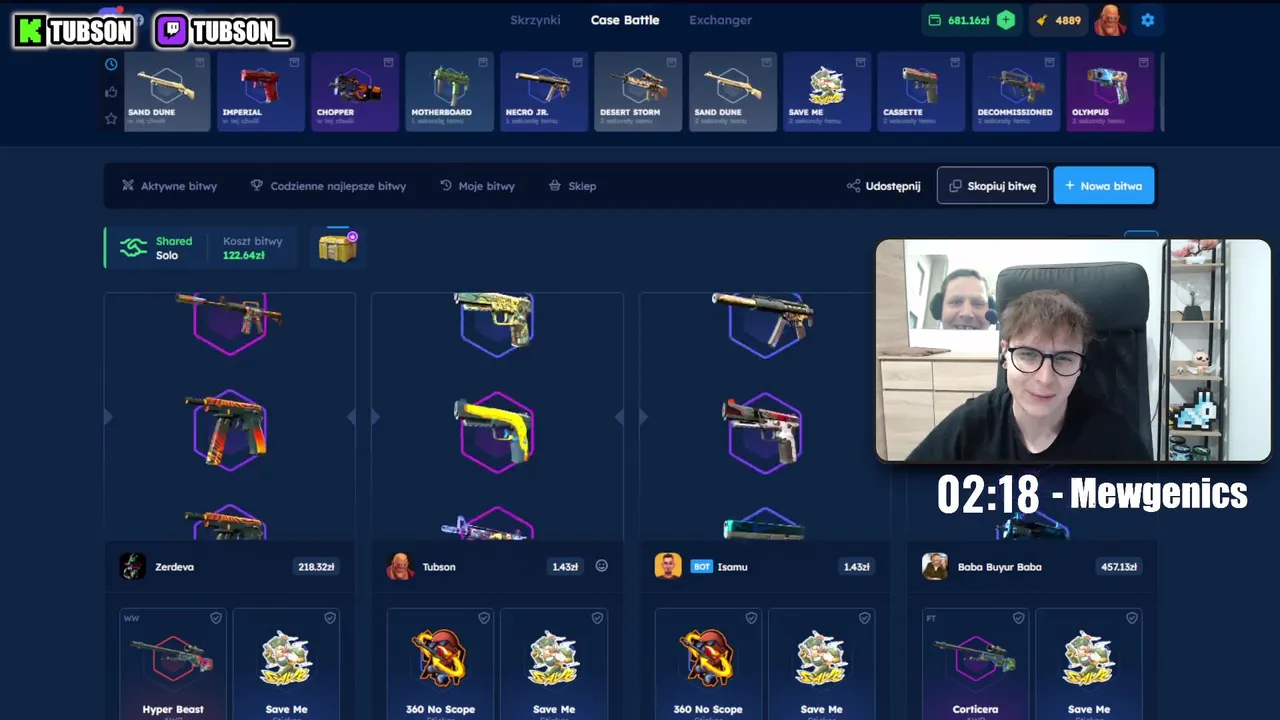The image size is (1280, 720).
Task: Click the Udostępnij share button
Action: [883, 186]
